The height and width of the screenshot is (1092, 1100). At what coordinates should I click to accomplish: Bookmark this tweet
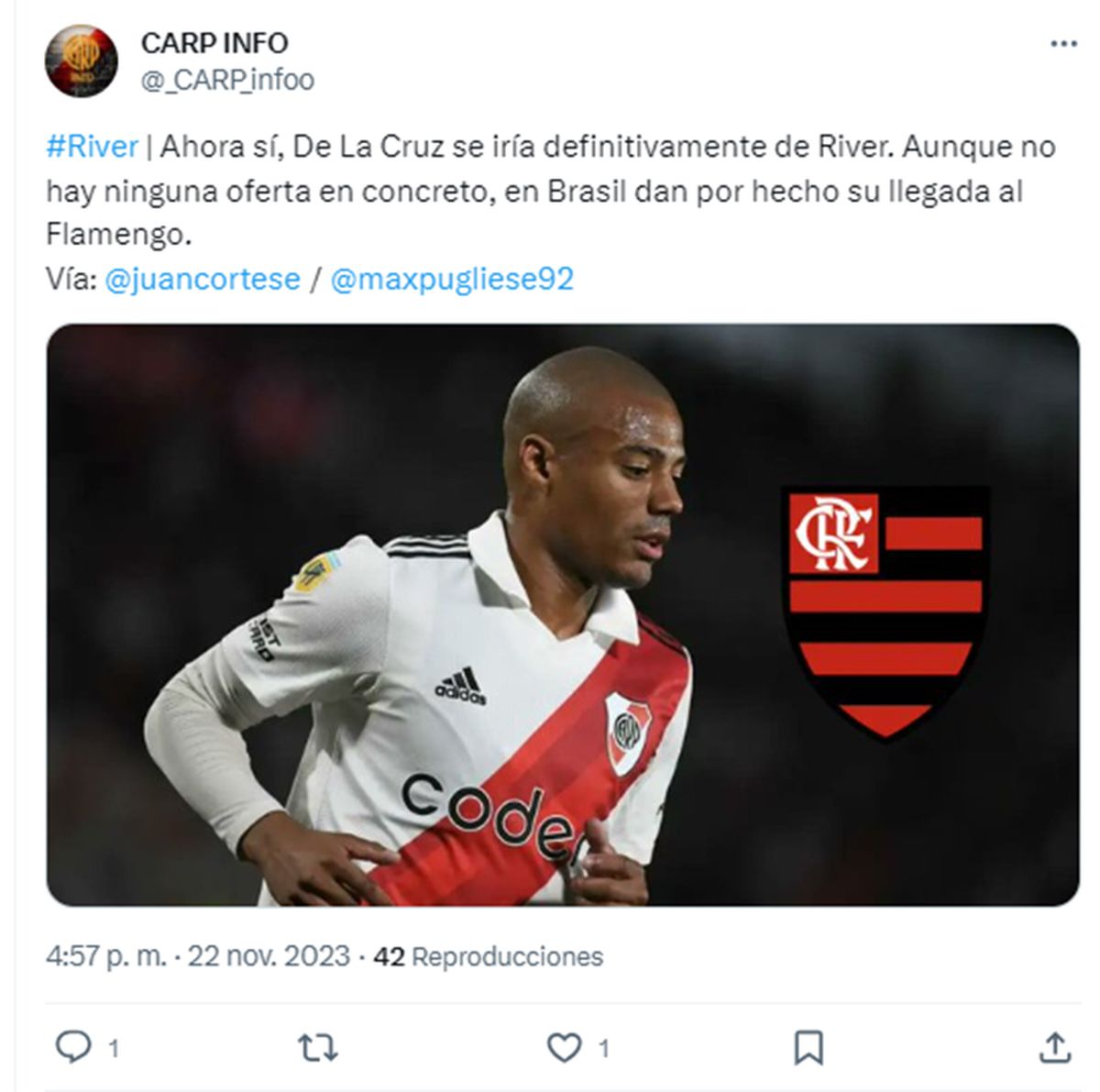pos(808,1047)
